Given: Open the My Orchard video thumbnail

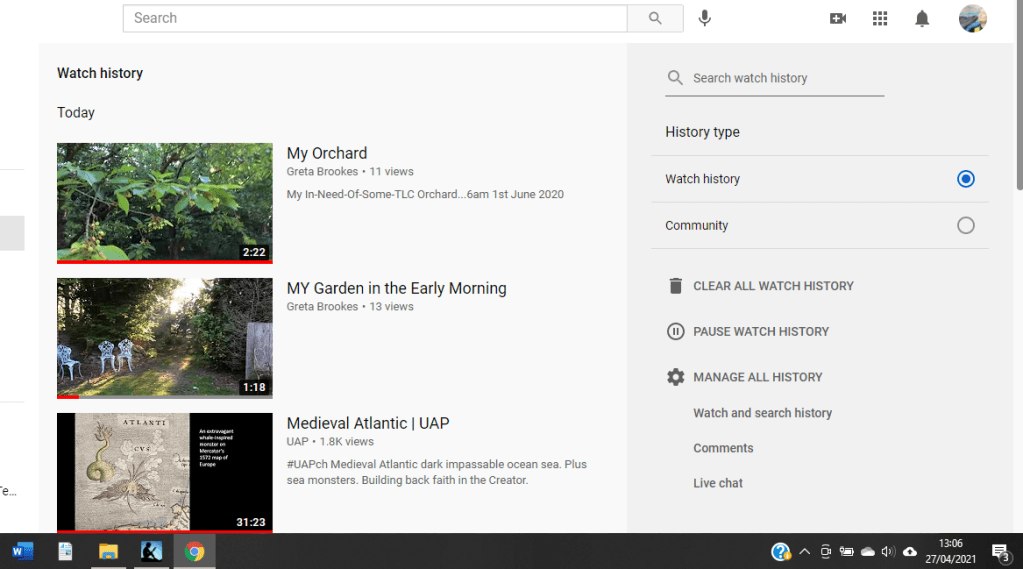Looking at the screenshot, I should coord(164,202).
